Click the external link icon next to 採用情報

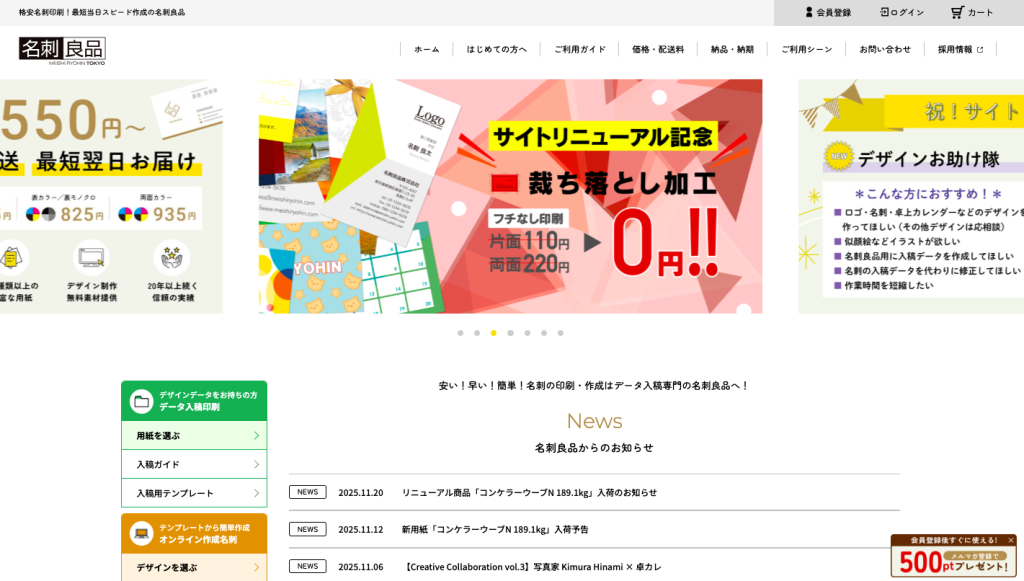point(980,49)
